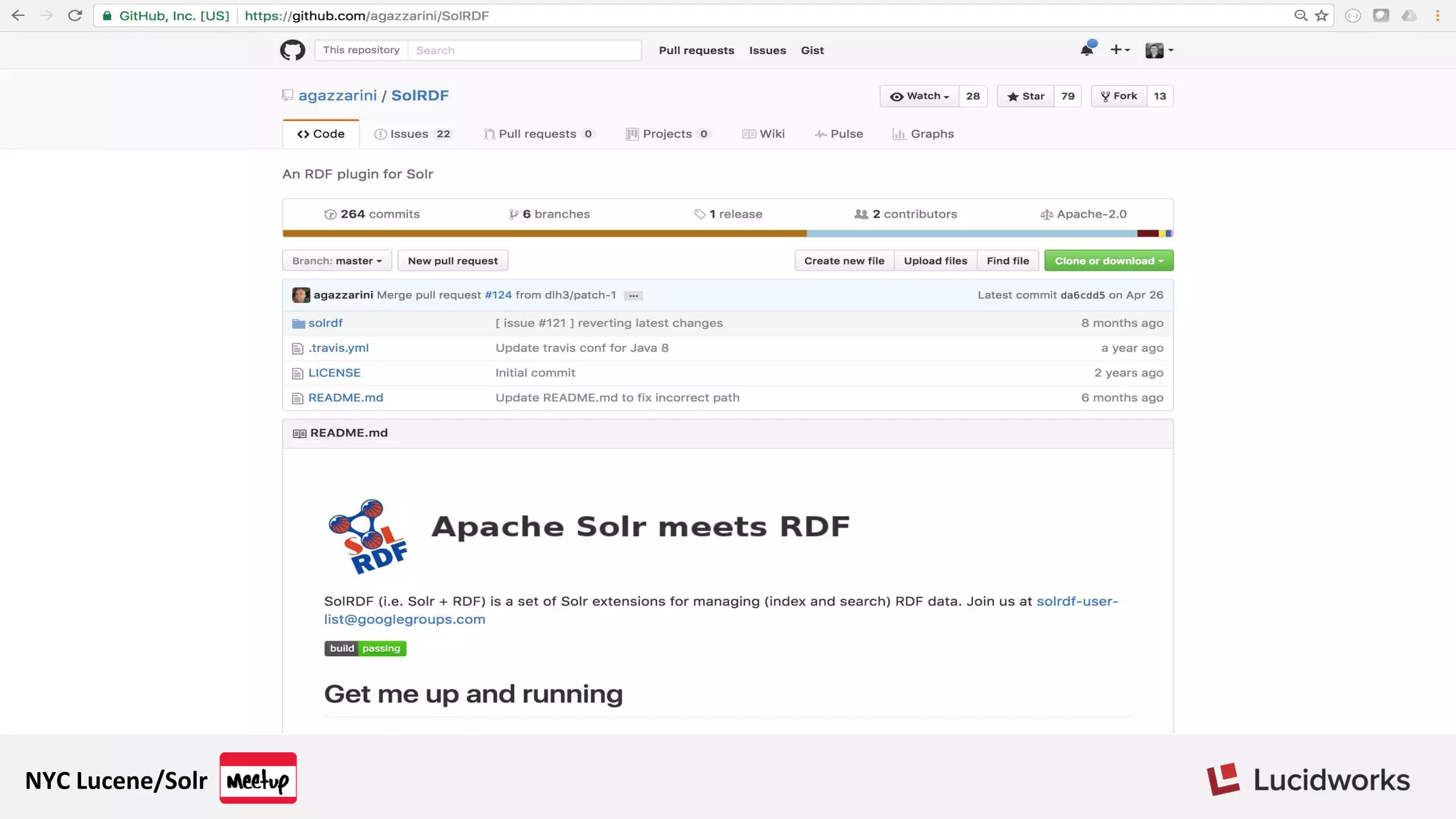Image resolution: width=1456 pixels, height=819 pixels.
Task: Click the issue #121 reverting latest changes commit message
Action: [609, 323]
